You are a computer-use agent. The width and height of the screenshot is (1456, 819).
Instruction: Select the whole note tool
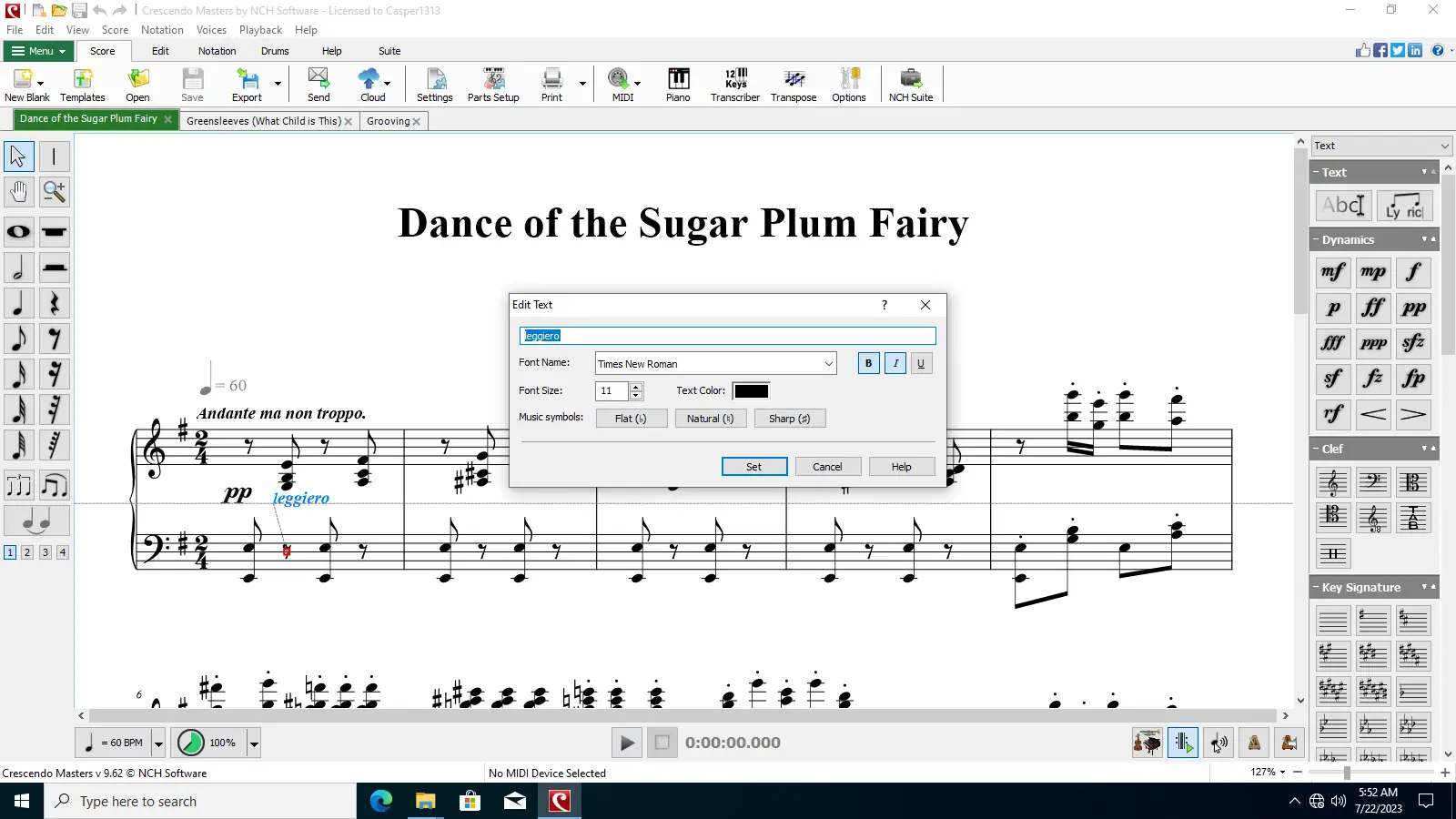pos(19,232)
